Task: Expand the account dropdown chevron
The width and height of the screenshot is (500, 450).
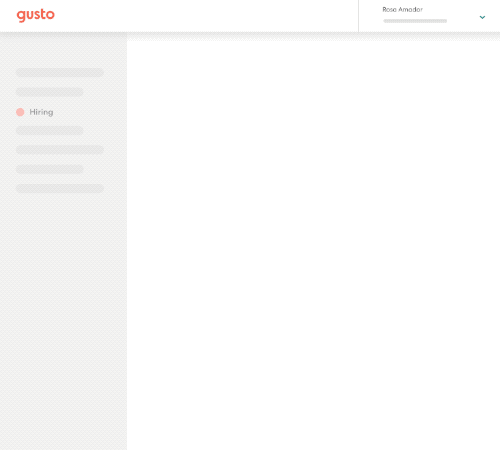Action: 482,17
